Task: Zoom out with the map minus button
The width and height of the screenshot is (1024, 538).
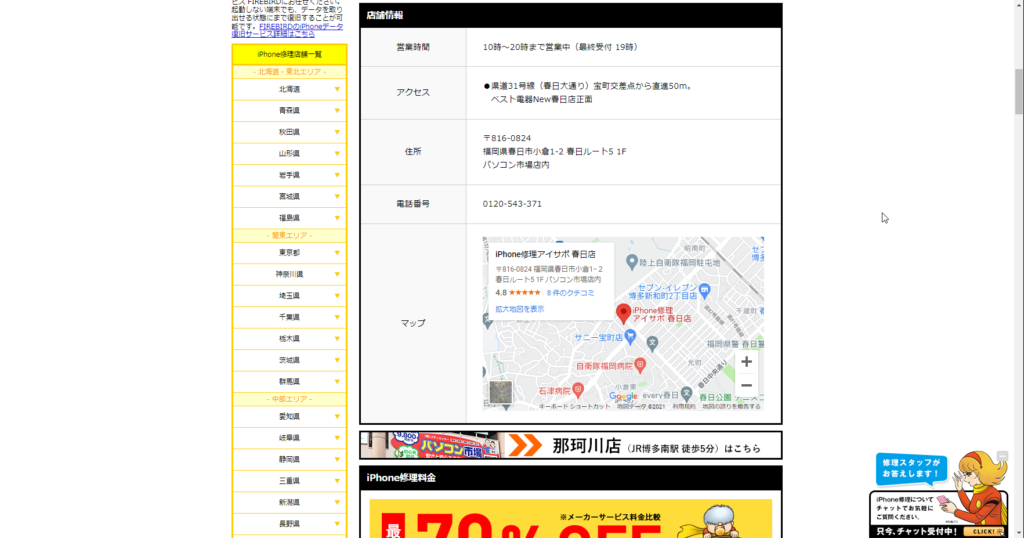Action: coord(746,385)
